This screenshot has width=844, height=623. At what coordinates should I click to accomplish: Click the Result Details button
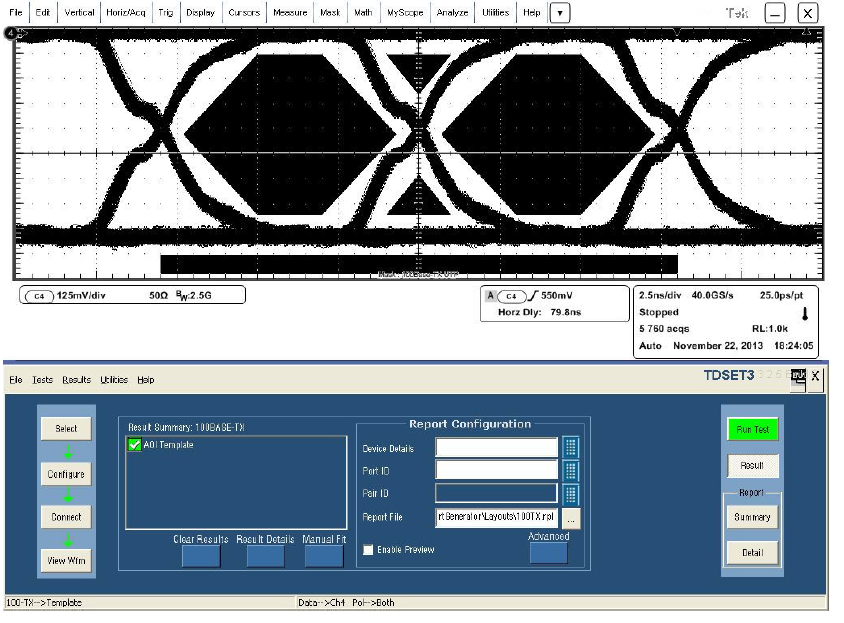tap(266, 556)
